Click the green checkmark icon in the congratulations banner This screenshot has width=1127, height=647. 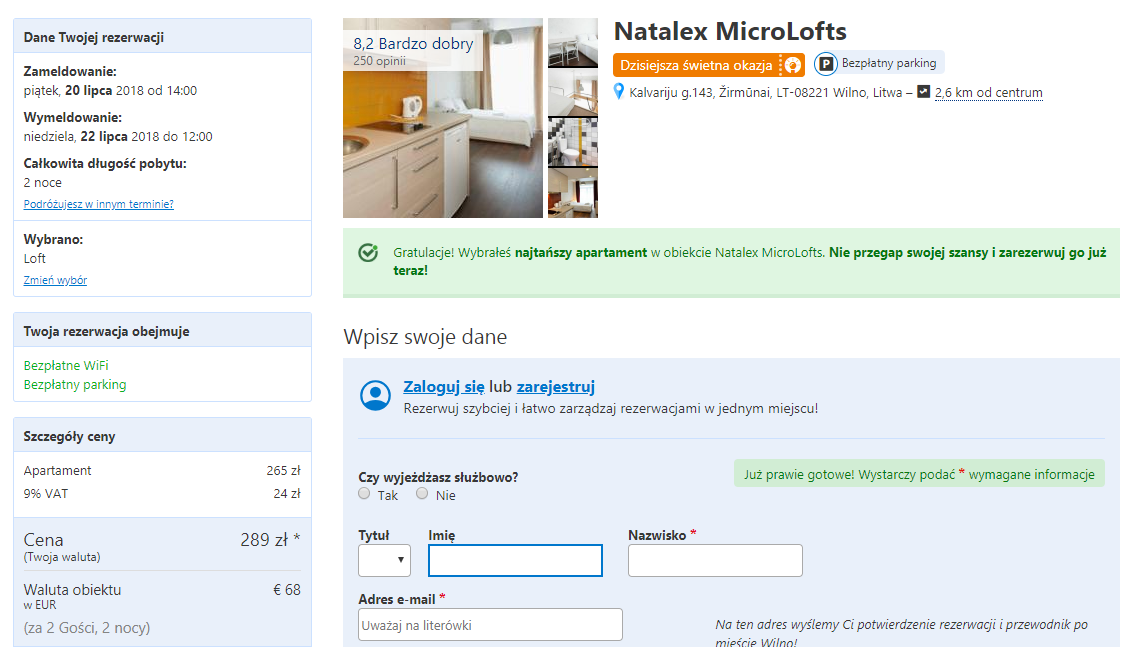click(368, 252)
